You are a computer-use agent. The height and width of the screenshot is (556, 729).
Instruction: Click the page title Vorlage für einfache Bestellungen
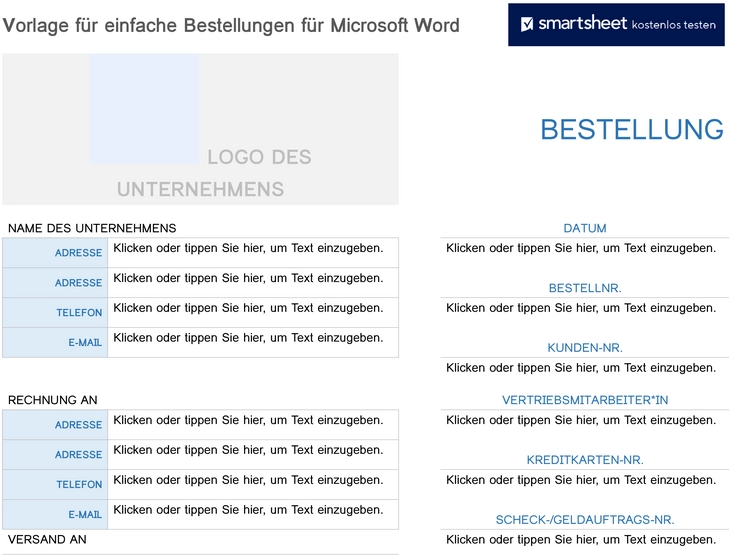click(x=231, y=25)
